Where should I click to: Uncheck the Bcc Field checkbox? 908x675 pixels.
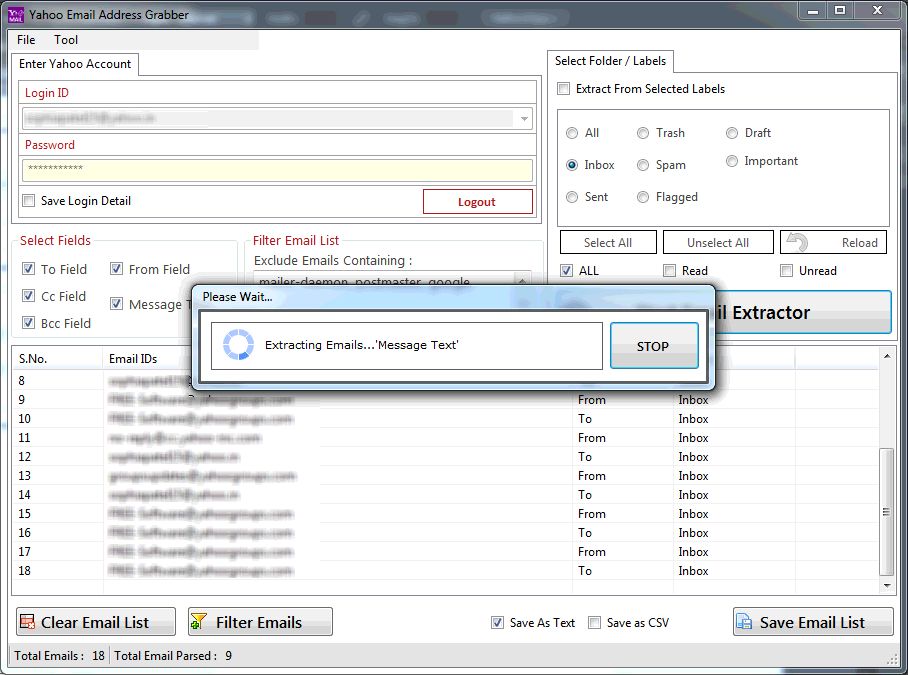point(28,322)
